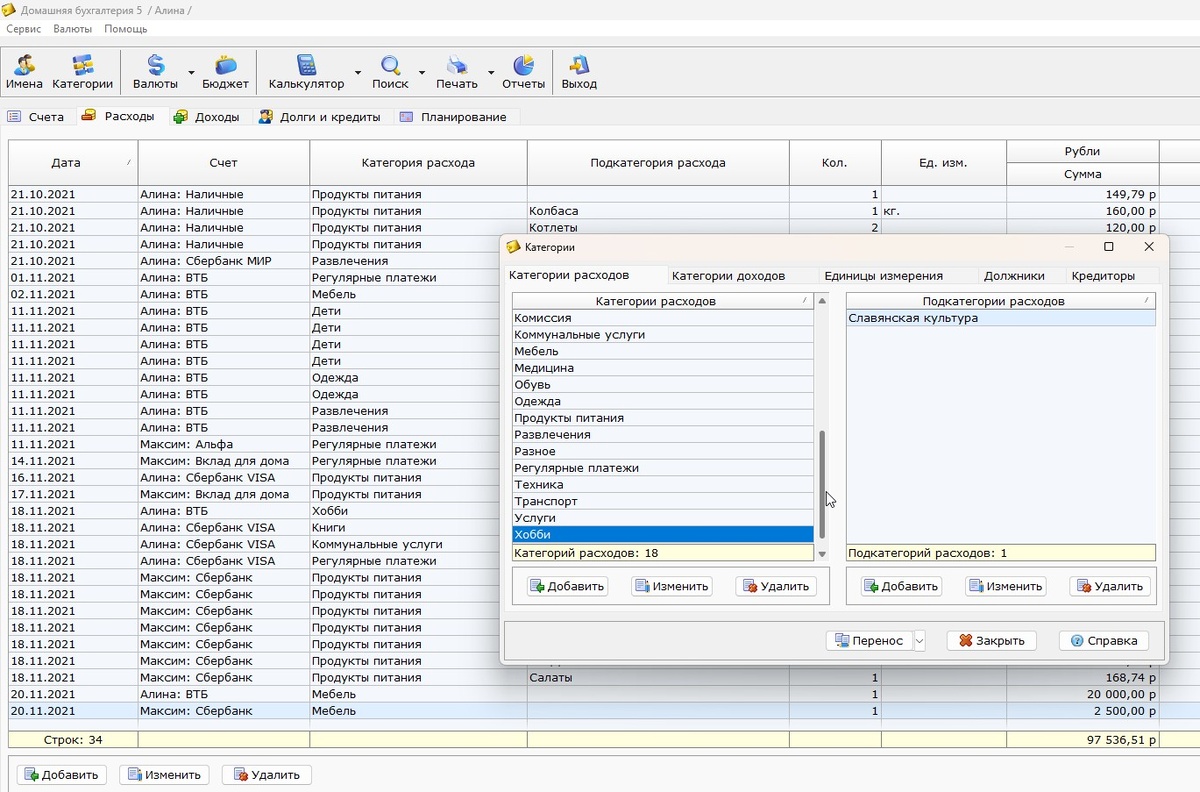The width and height of the screenshot is (1200, 792).
Task: Open the Бюджет toolbar icon
Action: [225, 73]
